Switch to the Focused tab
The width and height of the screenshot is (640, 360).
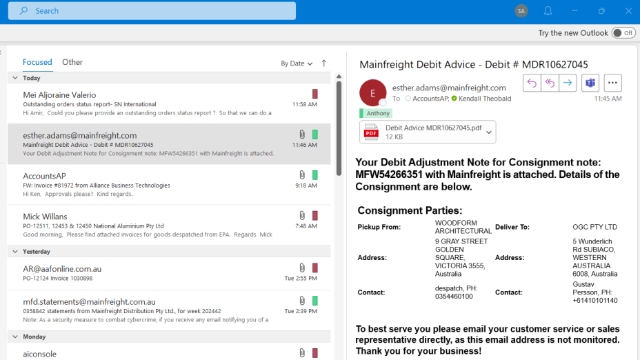[37, 62]
